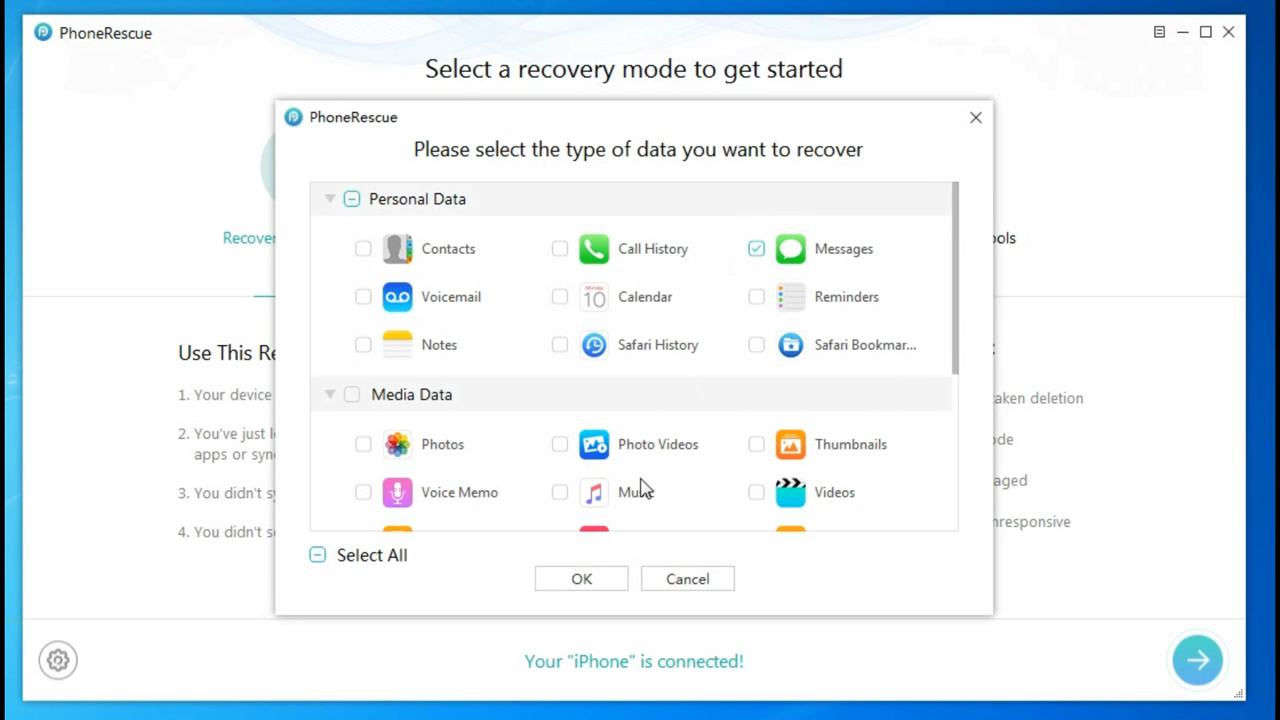Click the Safari History clock icon
The height and width of the screenshot is (720, 1280).
pos(594,345)
